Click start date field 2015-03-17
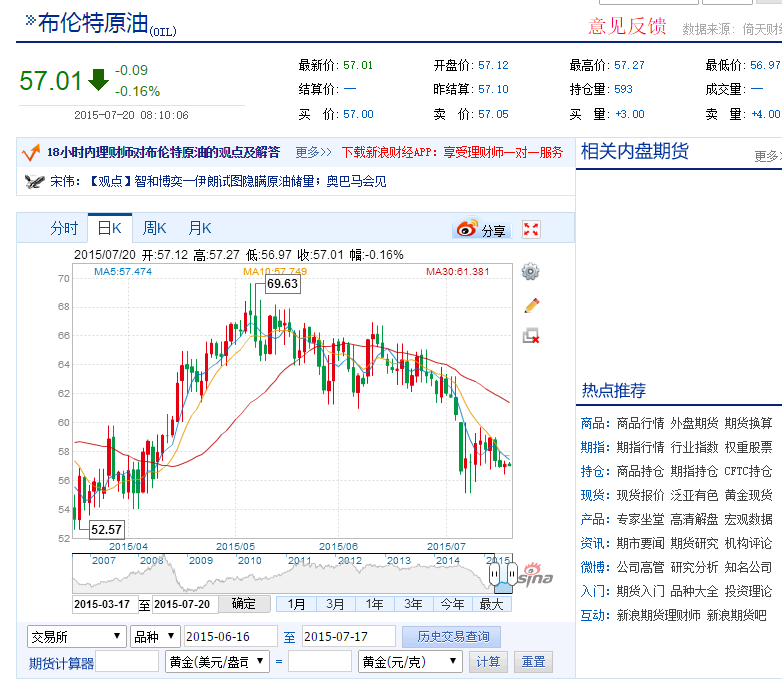The height and width of the screenshot is (684, 782). click(104, 604)
